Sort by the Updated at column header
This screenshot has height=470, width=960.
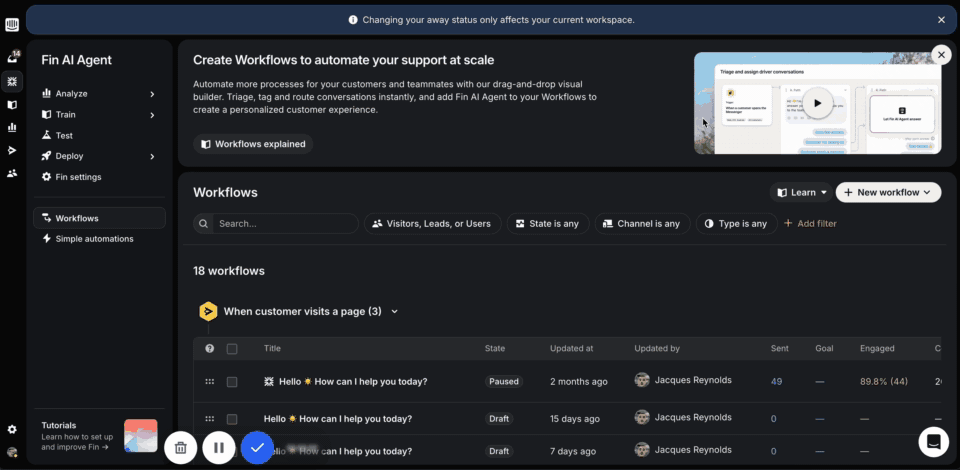[571, 348]
